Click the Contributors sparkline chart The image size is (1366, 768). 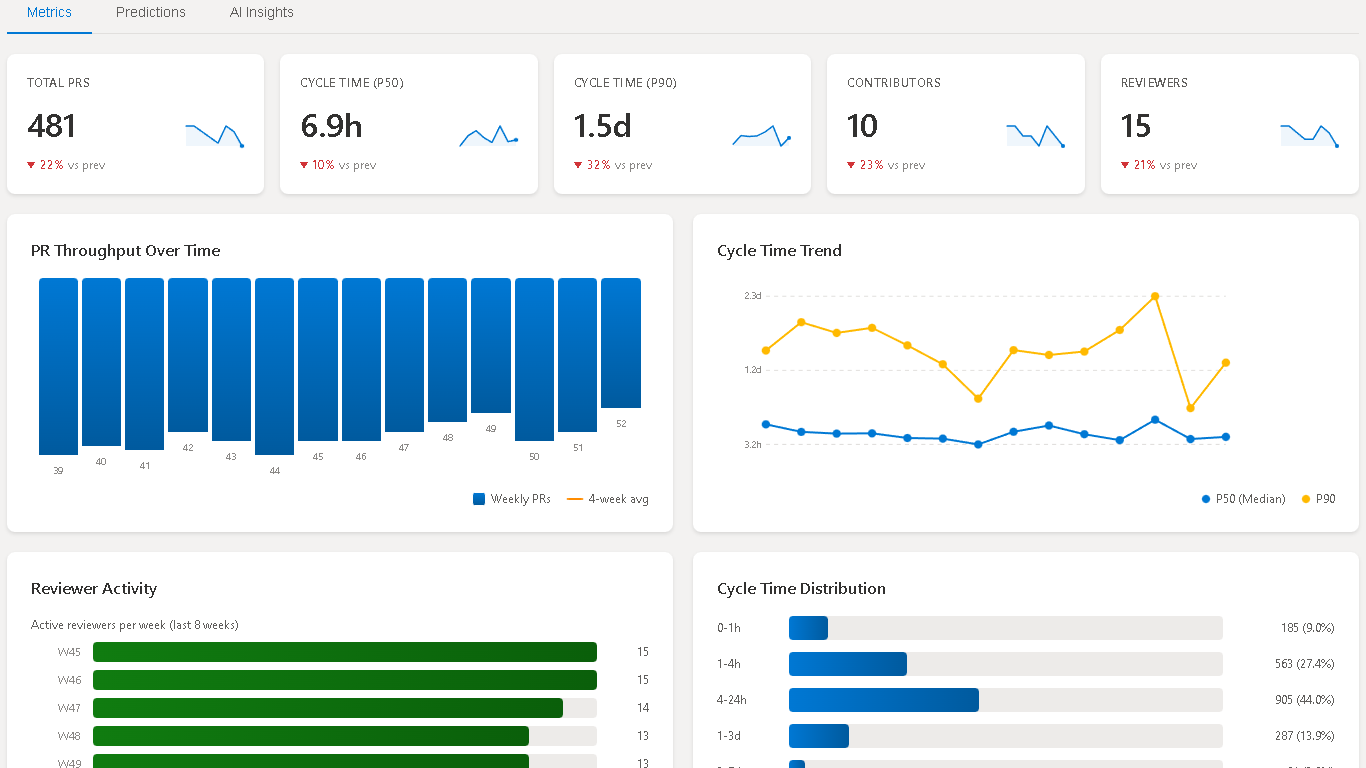click(1036, 135)
